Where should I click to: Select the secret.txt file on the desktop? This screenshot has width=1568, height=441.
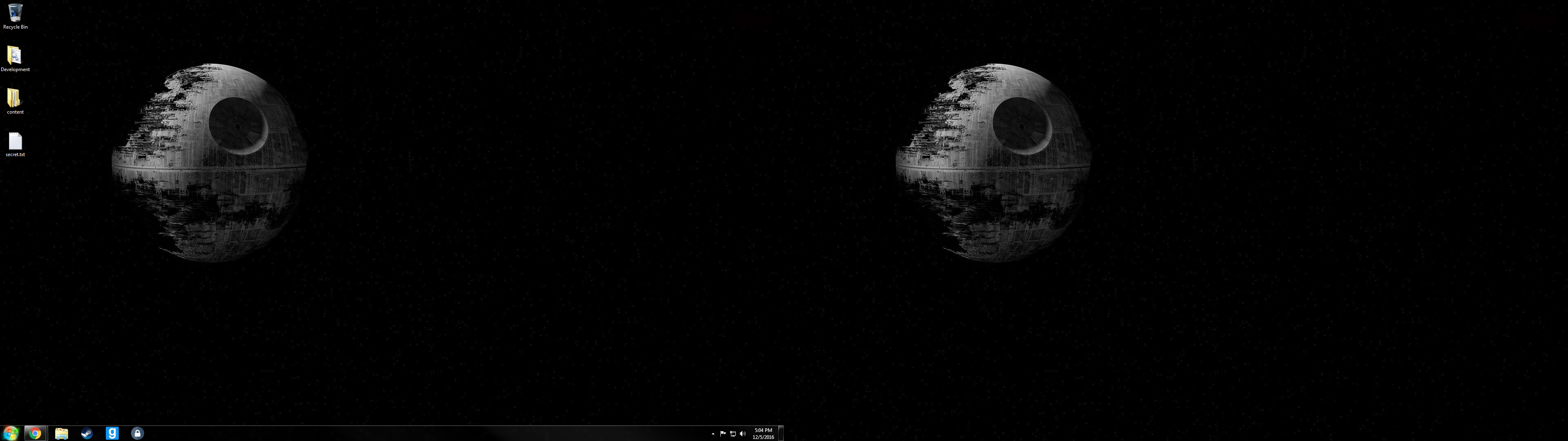[15, 144]
